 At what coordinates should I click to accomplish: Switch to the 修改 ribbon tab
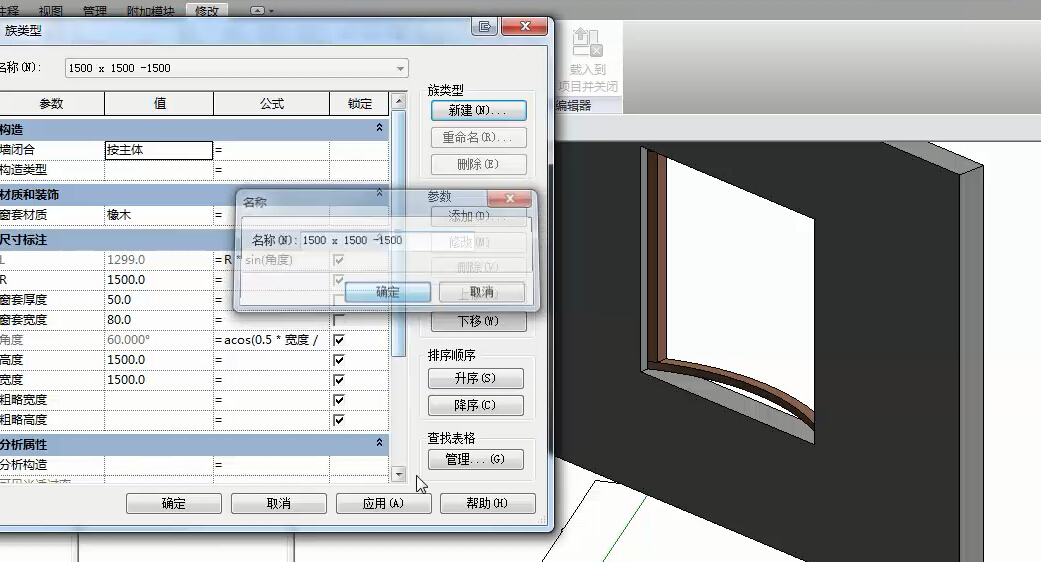(207, 11)
